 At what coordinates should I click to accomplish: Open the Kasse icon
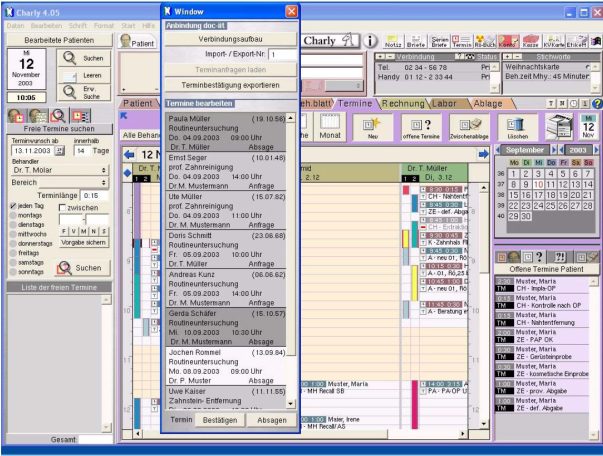(x=531, y=41)
